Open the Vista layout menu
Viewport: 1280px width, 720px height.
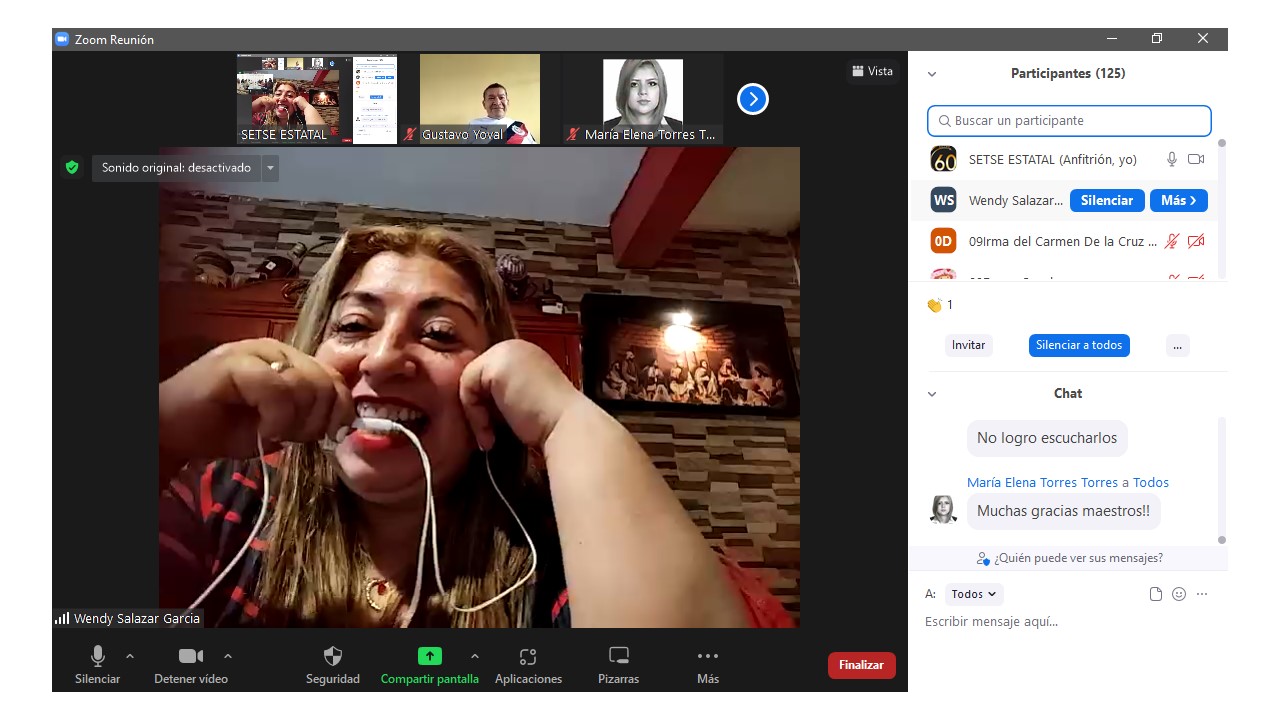pyautogui.click(x=872, y=71)
